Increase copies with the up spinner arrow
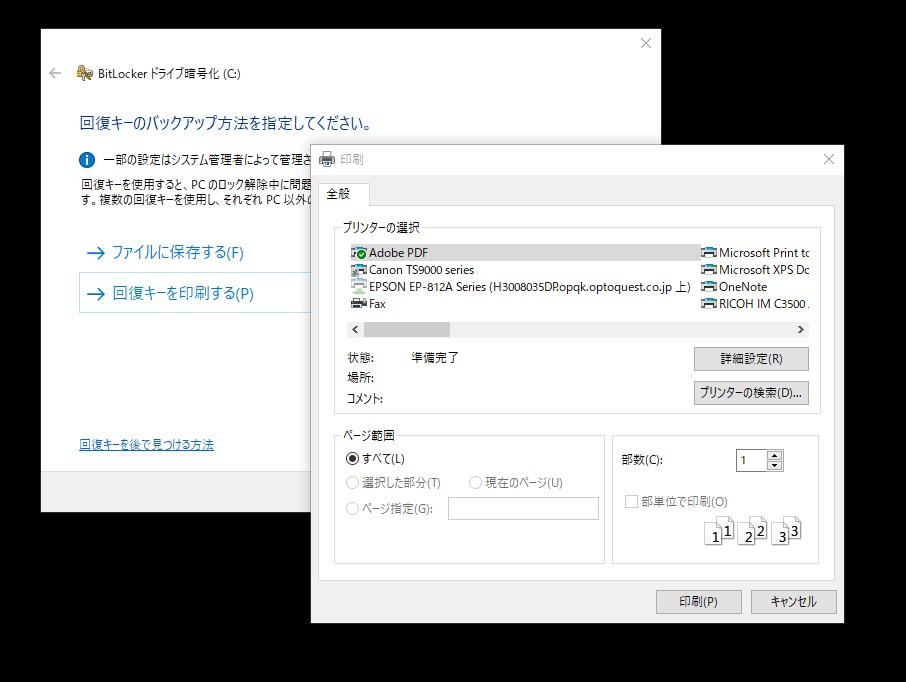906x682 pixels. coord(774,455)
